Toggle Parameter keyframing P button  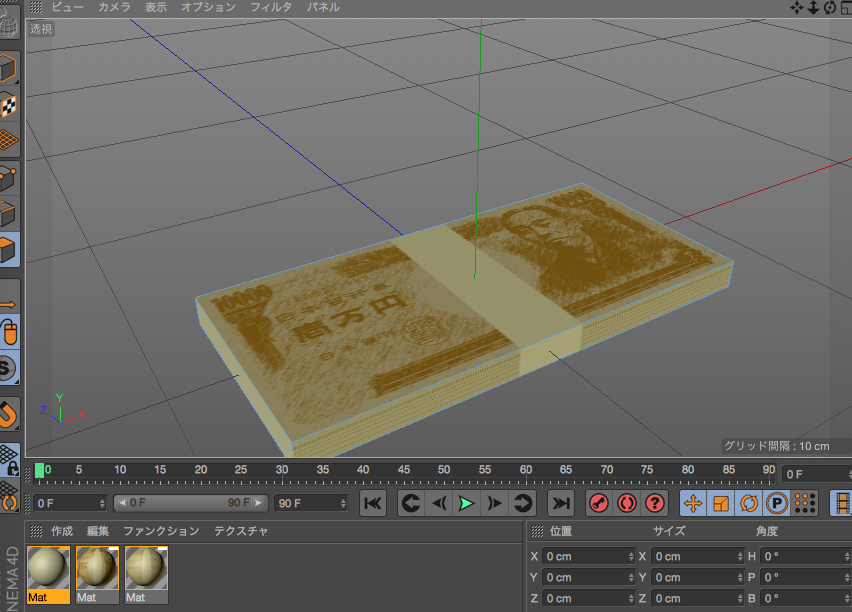pyautogui.click(x=777, y=503)
